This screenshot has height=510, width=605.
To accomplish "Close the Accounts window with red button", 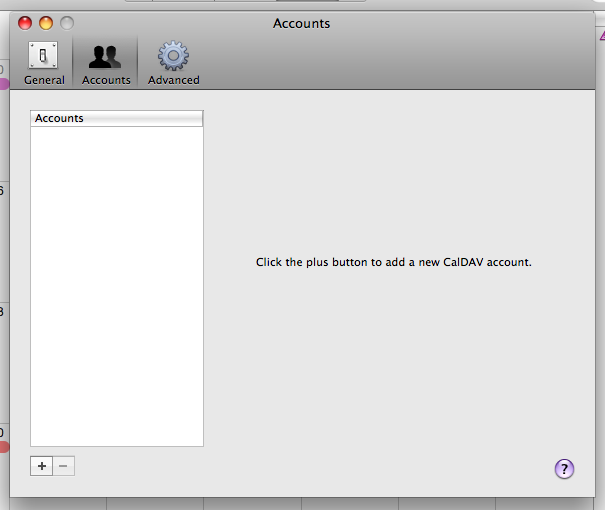I will pos(25,23).
